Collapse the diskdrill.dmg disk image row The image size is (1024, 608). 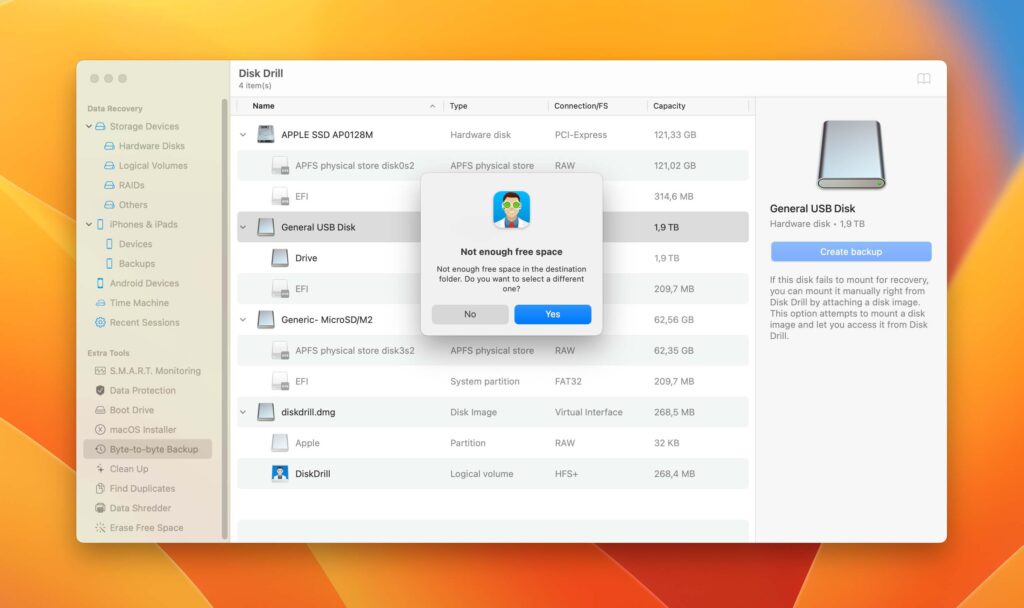click(243, 412)
